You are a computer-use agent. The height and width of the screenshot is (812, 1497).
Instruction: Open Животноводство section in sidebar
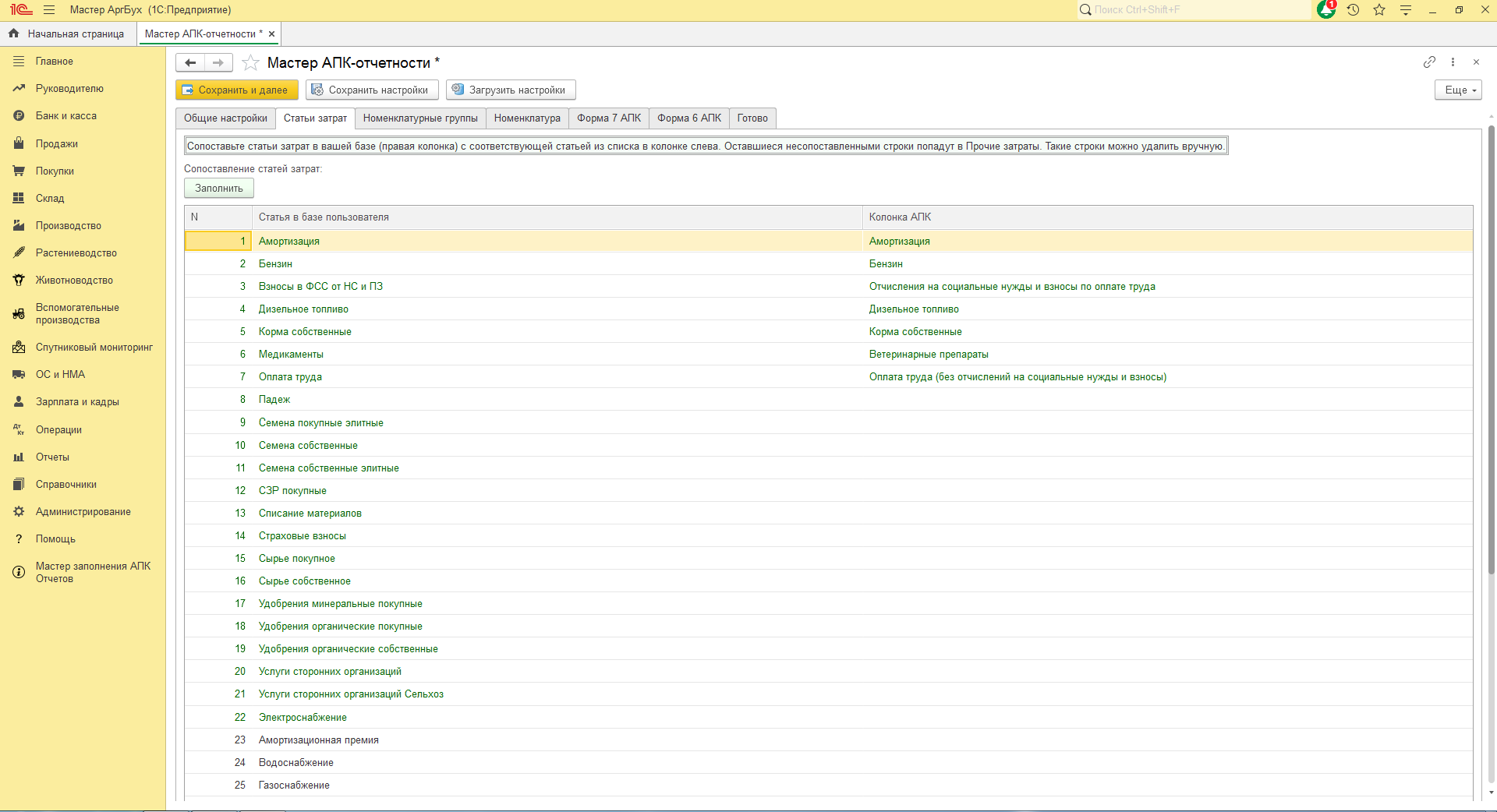pyautogui.click(x=74, y=280)
